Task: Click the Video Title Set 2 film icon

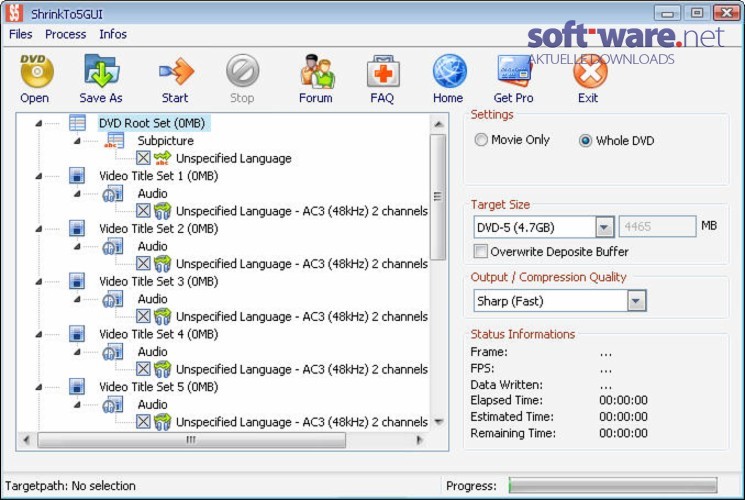Action: [77, 228]
